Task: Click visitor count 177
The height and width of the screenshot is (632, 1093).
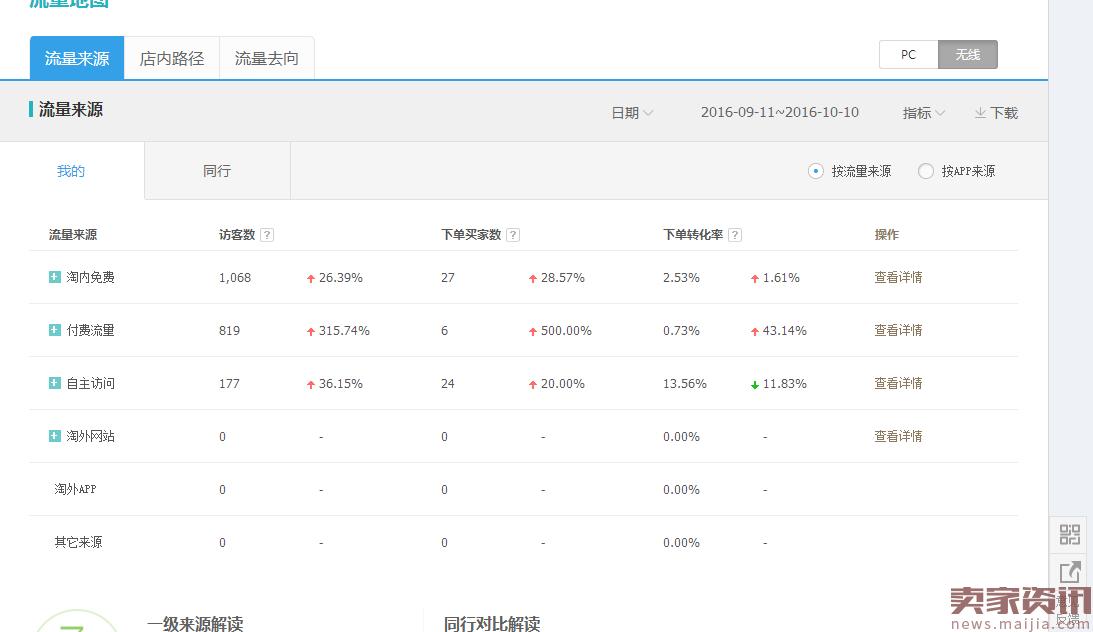Action: coord(229,383)
